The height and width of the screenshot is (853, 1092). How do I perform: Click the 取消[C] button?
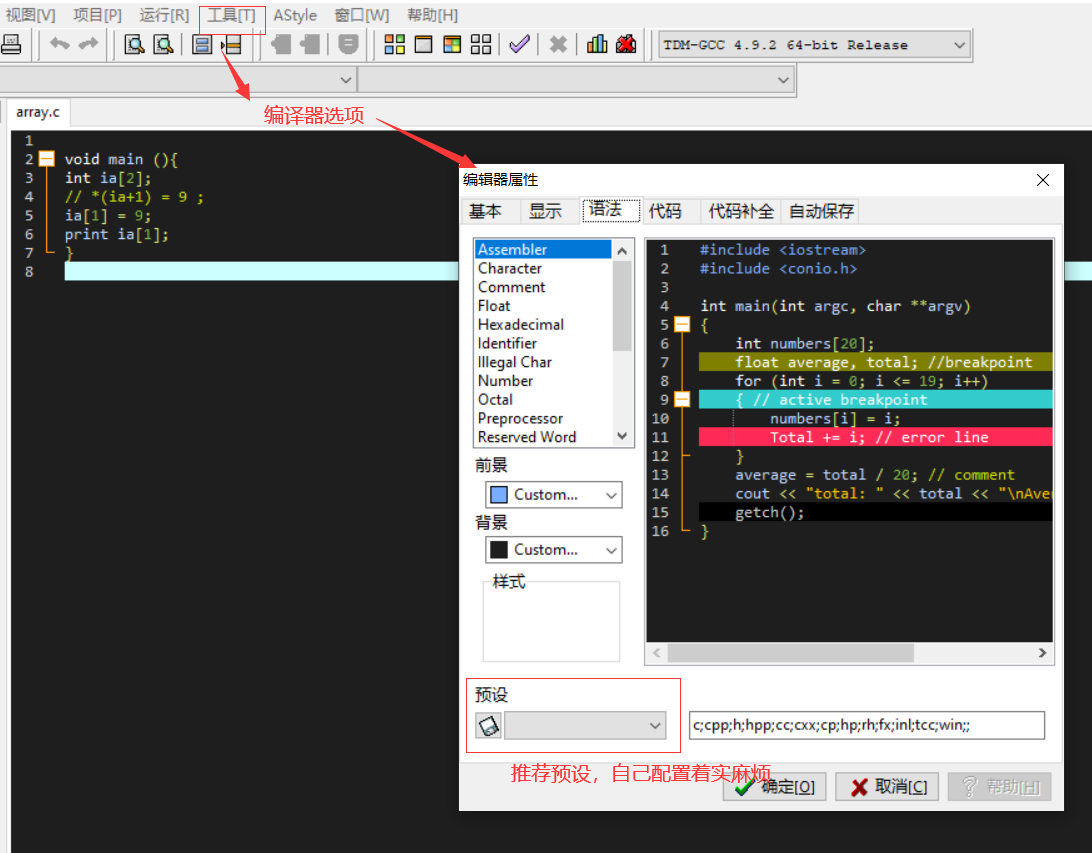tap(886, 786)
